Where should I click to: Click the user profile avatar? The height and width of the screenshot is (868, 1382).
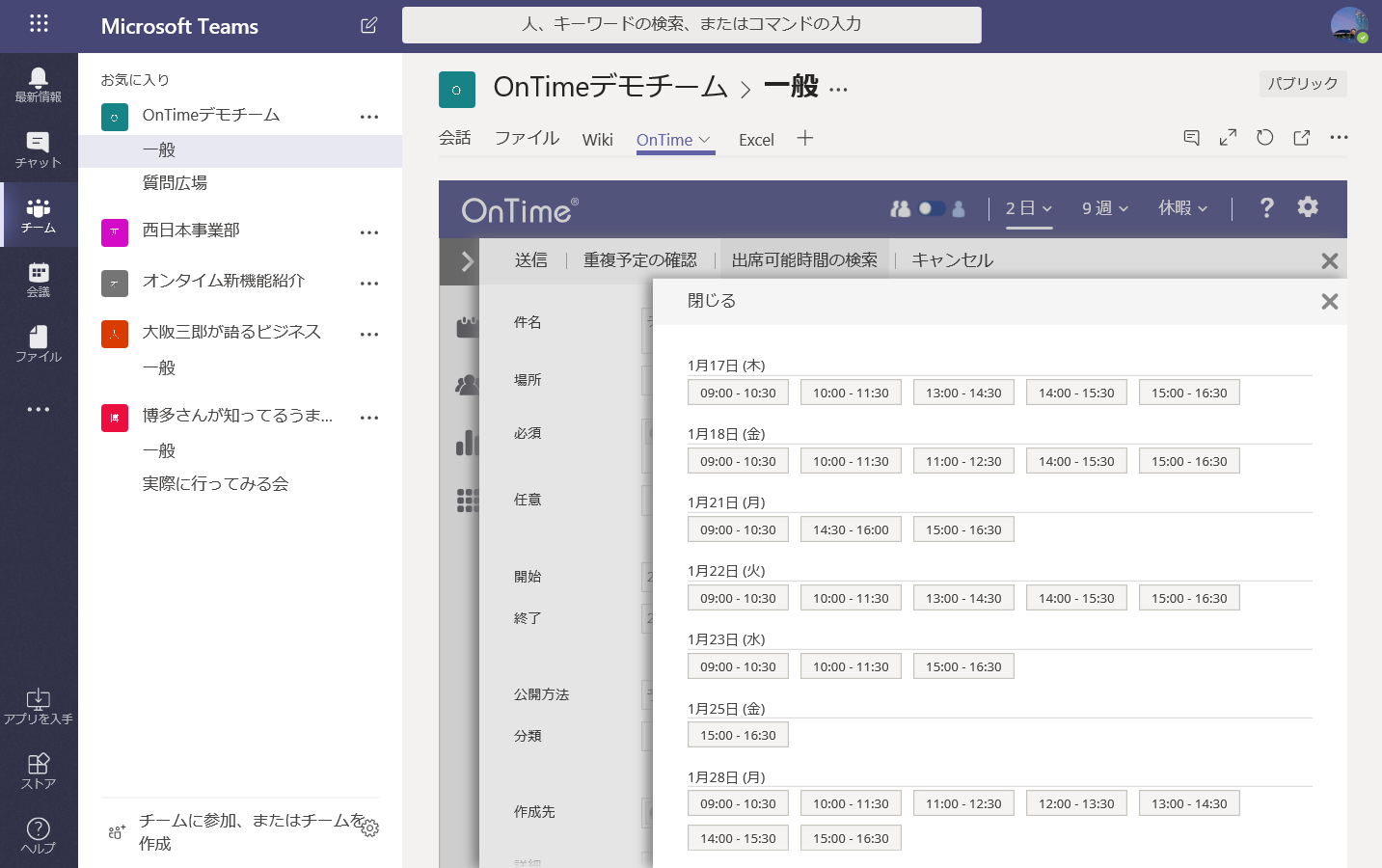coord(1348,25)
